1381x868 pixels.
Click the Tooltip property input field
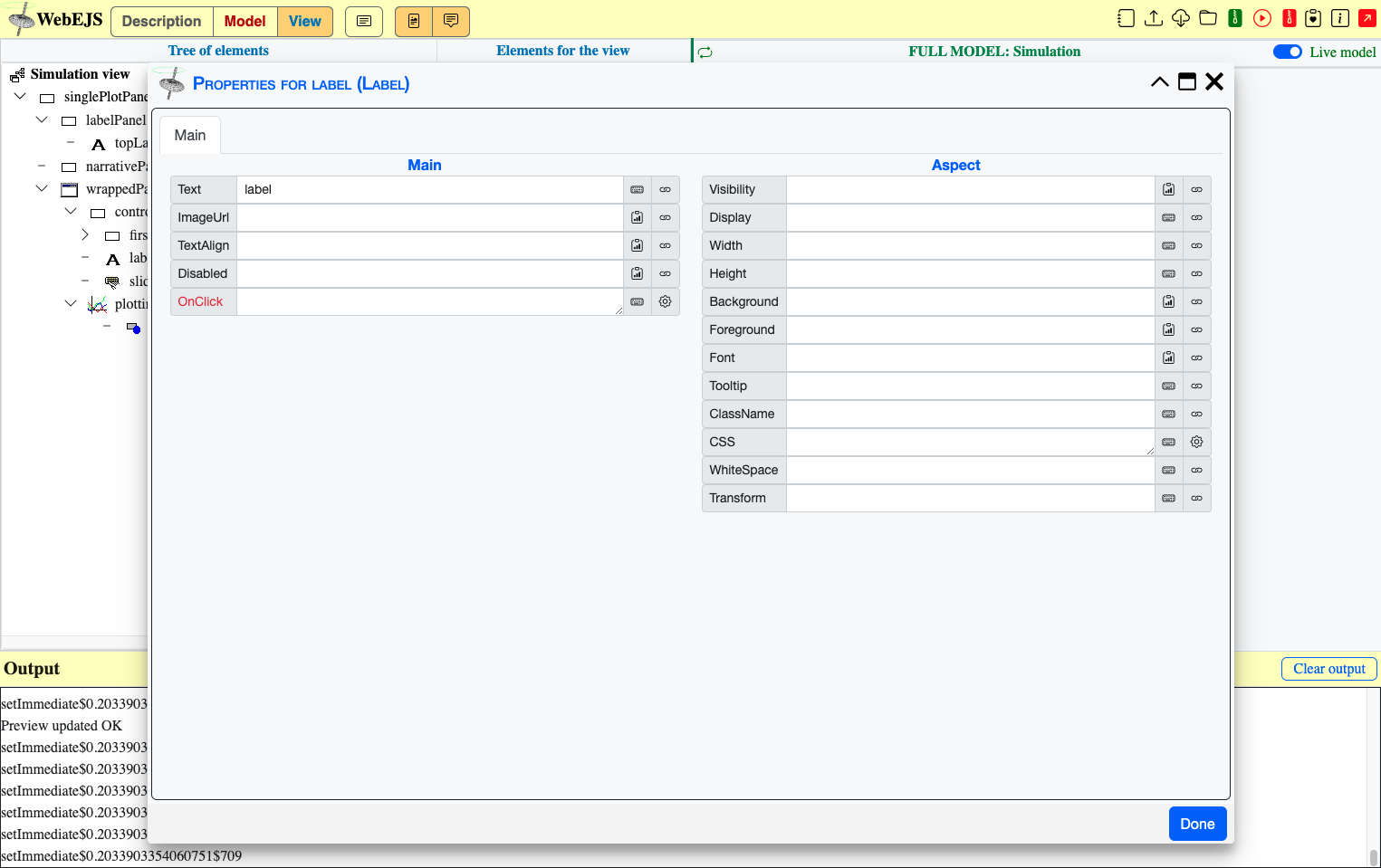[970, 386]
